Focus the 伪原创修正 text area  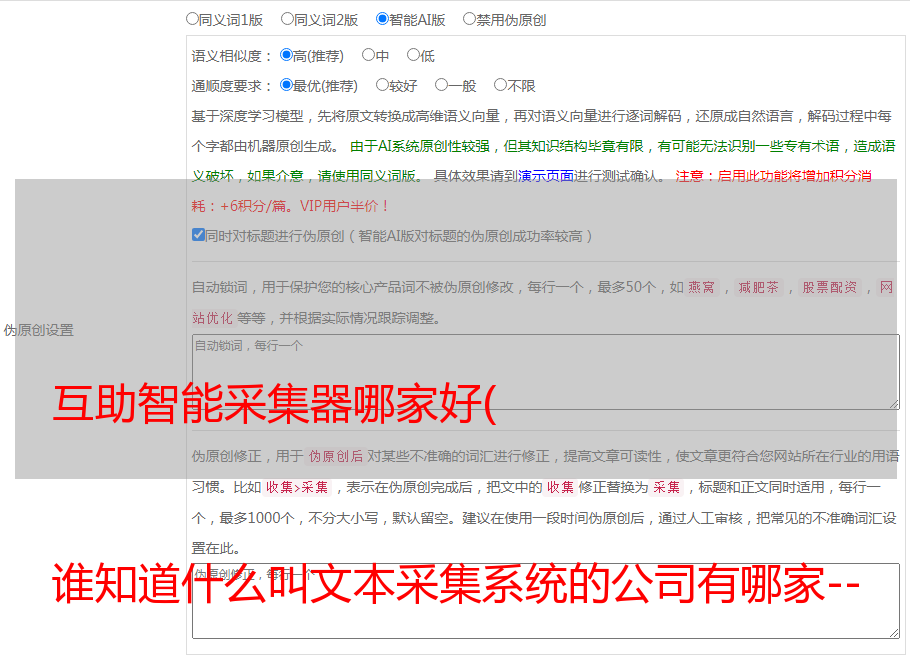(x=546, y=601)
